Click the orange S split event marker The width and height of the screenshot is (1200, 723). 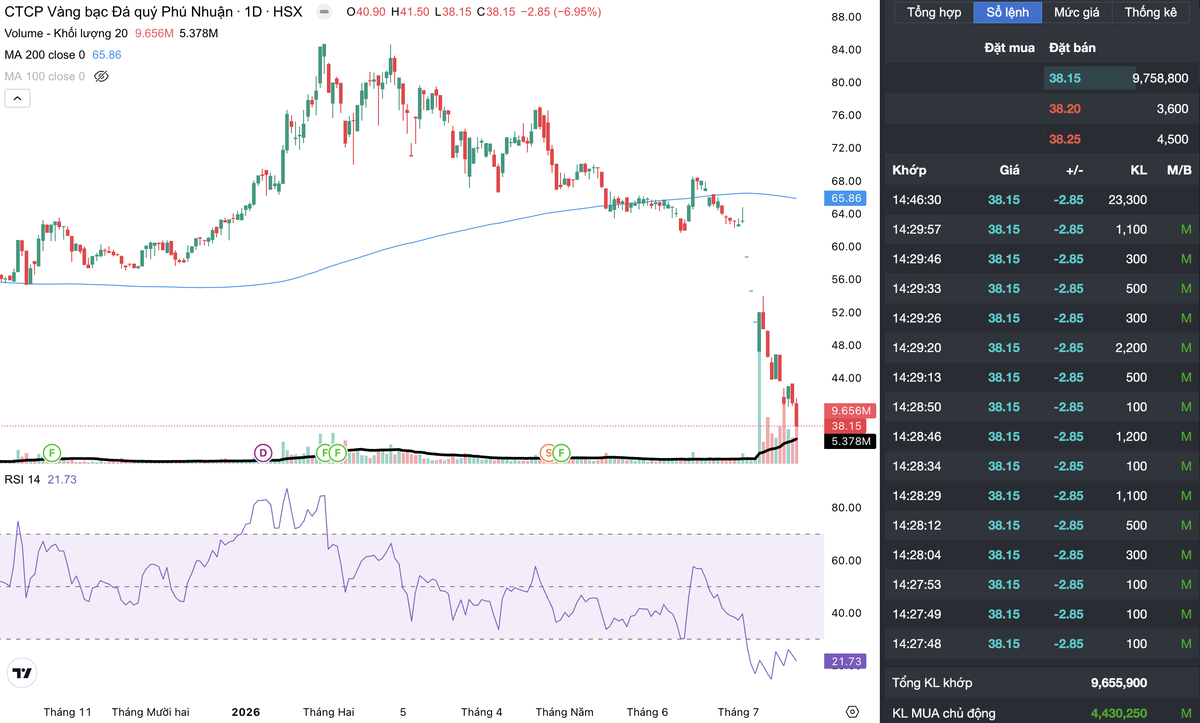point(548,453)
